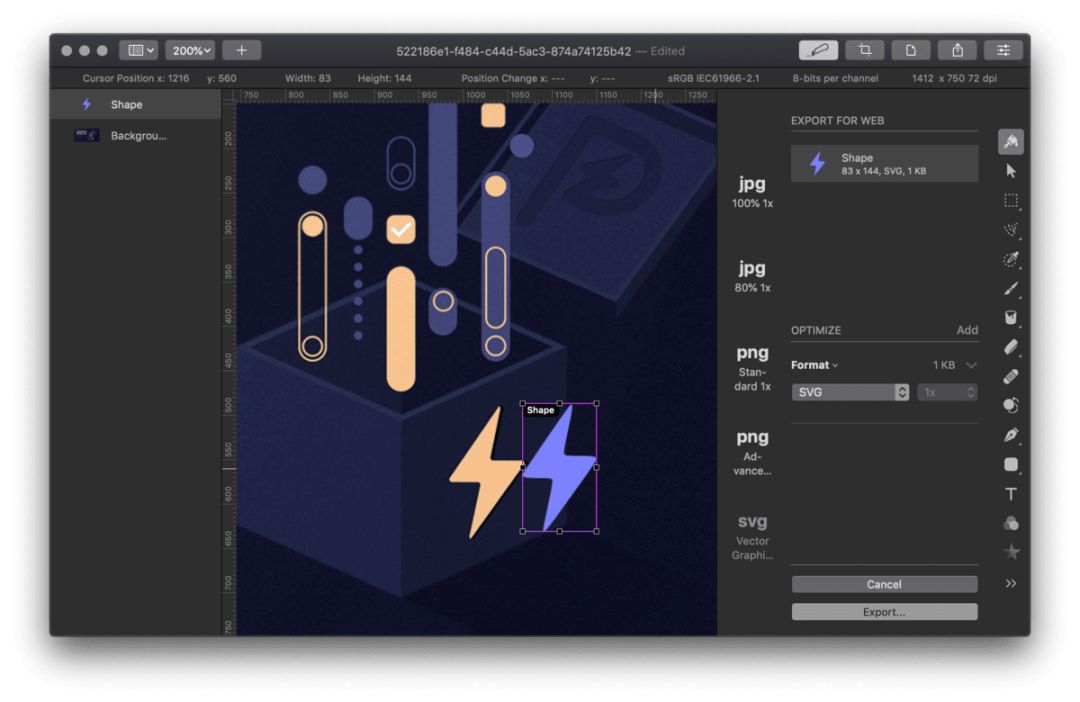Choose the Pen tool in toolbar

pyautogui.click(x=1010, y=435)
